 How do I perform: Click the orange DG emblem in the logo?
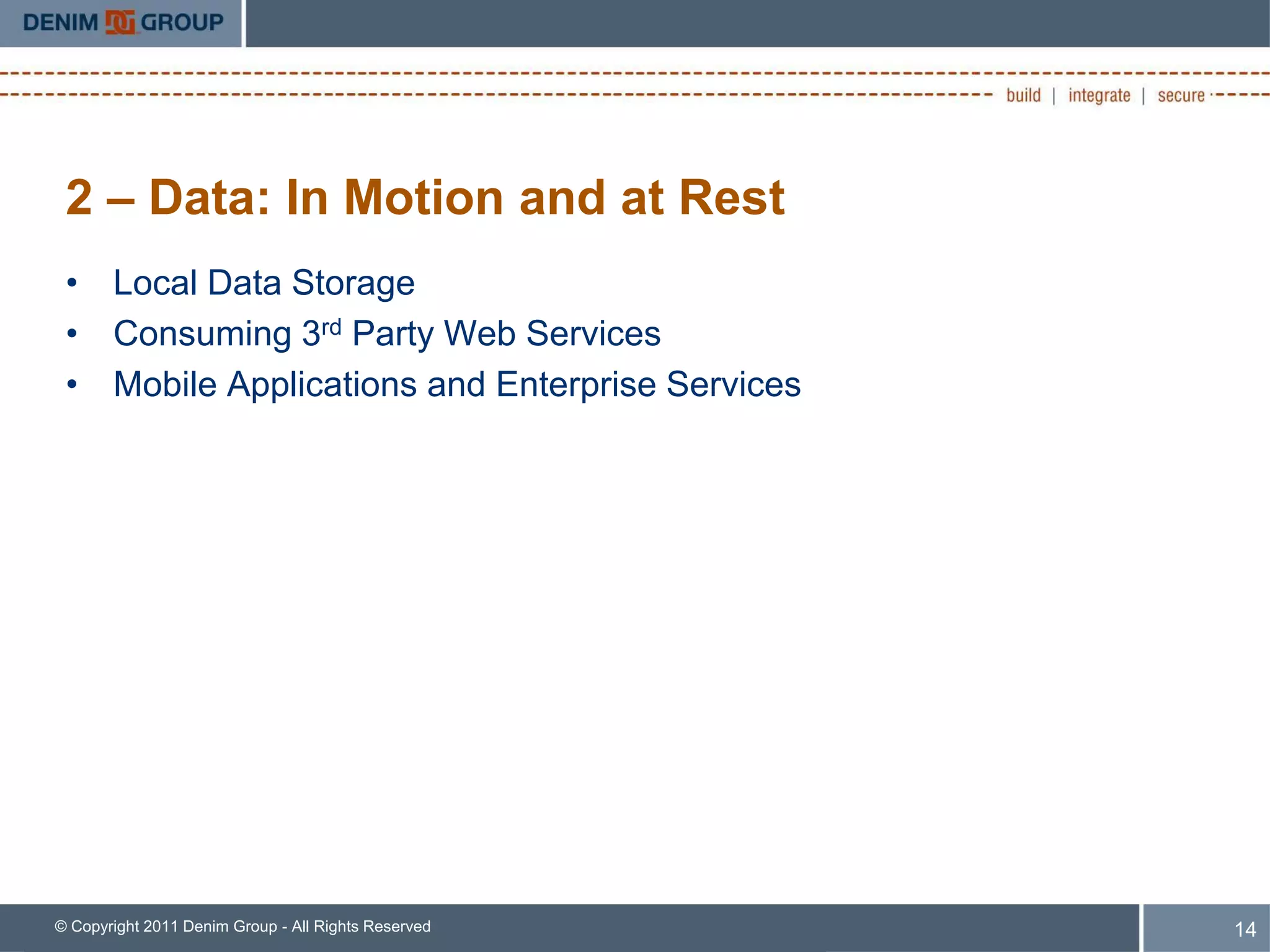(x=120, y=23)
